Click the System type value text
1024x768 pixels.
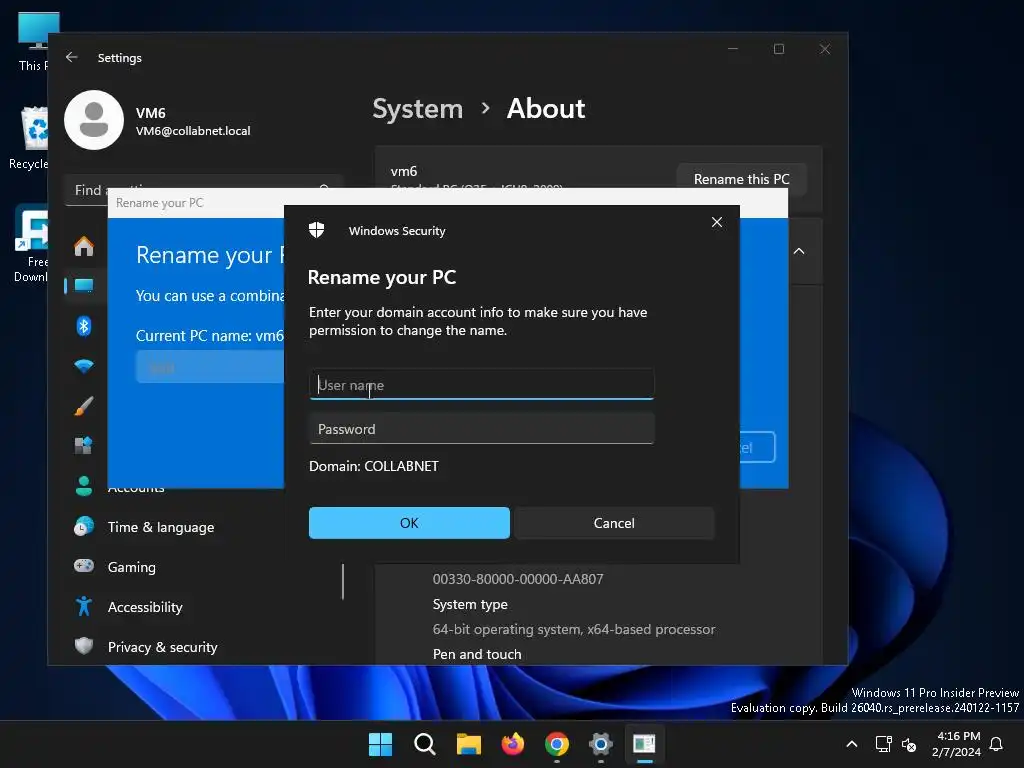click(x=574, y=629)
